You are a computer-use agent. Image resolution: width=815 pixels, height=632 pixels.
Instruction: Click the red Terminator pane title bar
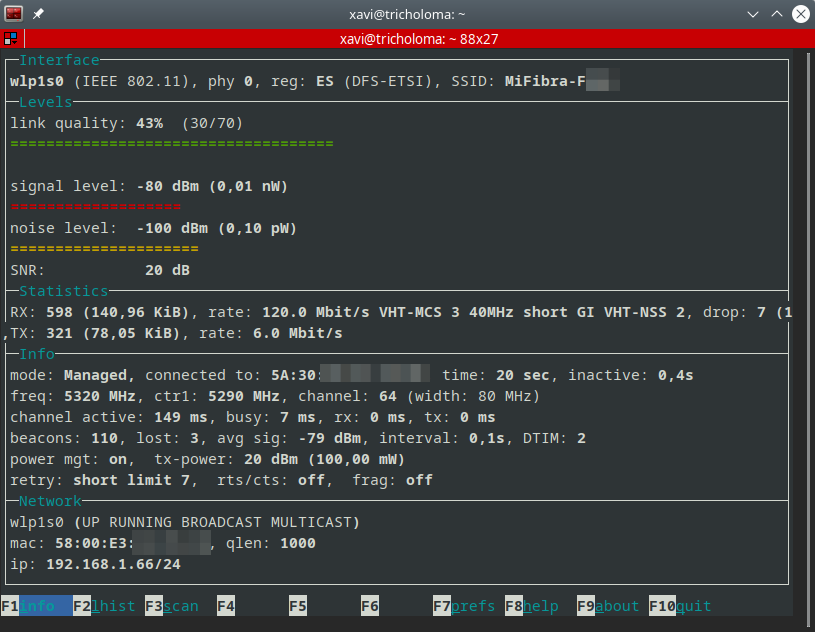pos(420,39)
